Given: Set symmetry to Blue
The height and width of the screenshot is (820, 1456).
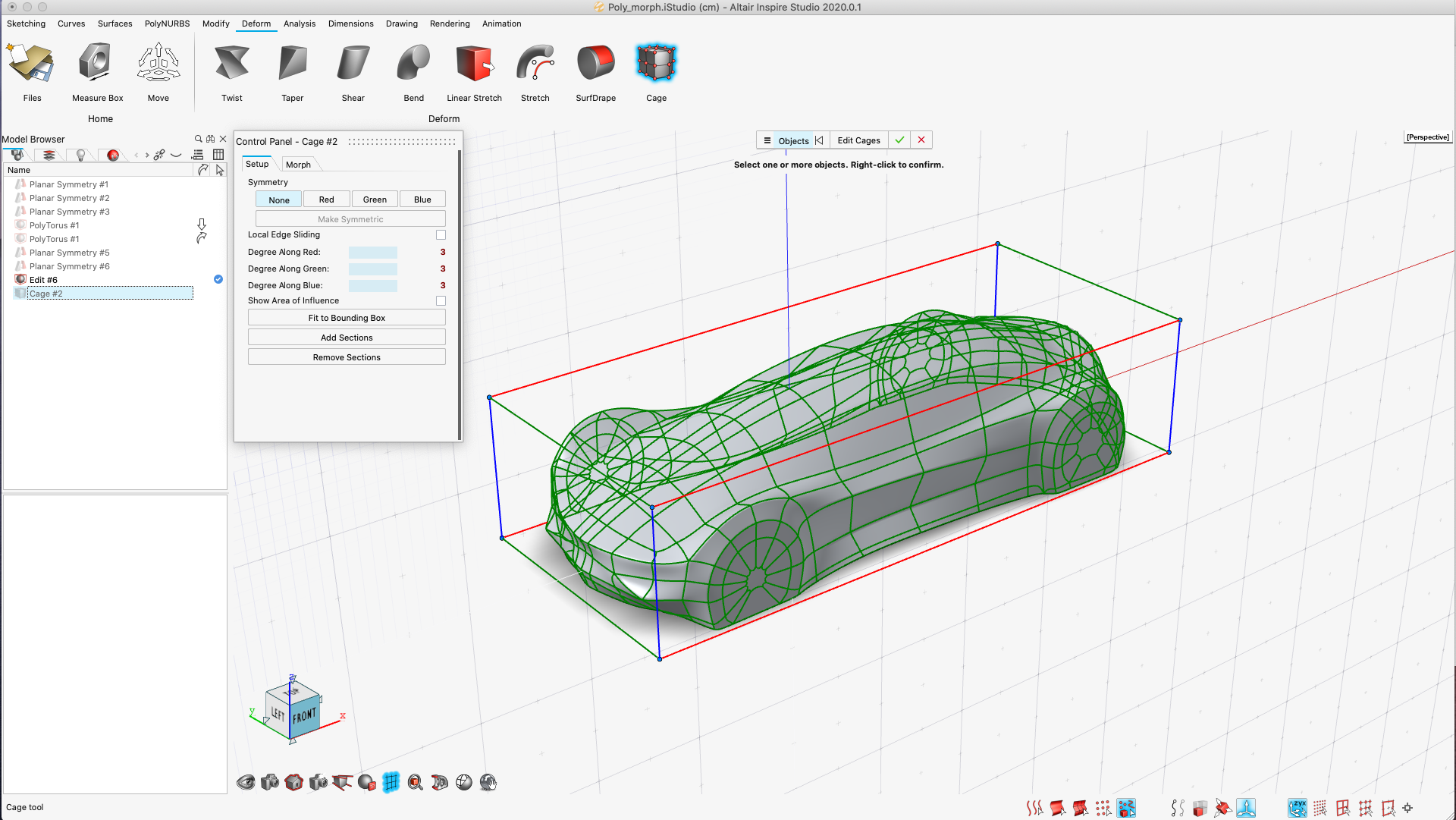Looking at the screenshot, I should click(422, 200).
